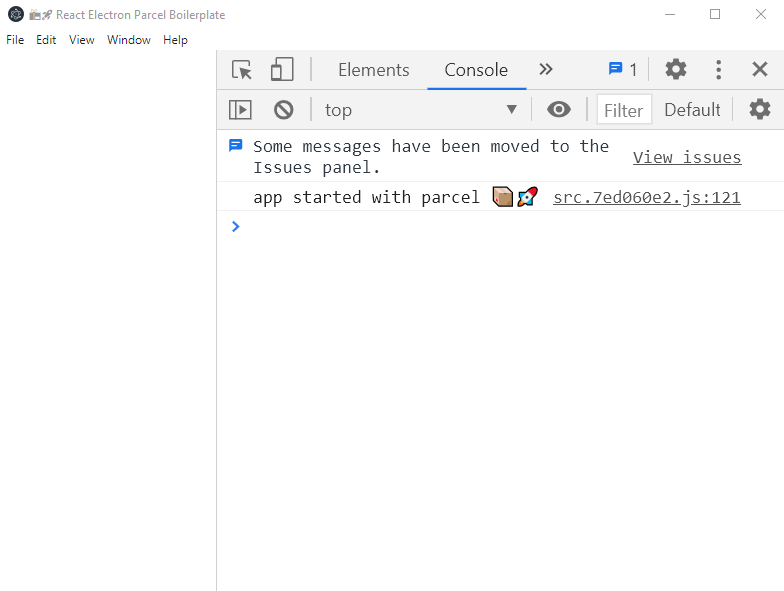Expand the top JavaScript context dropdown

pyautogui.click(x=420, y=110)
